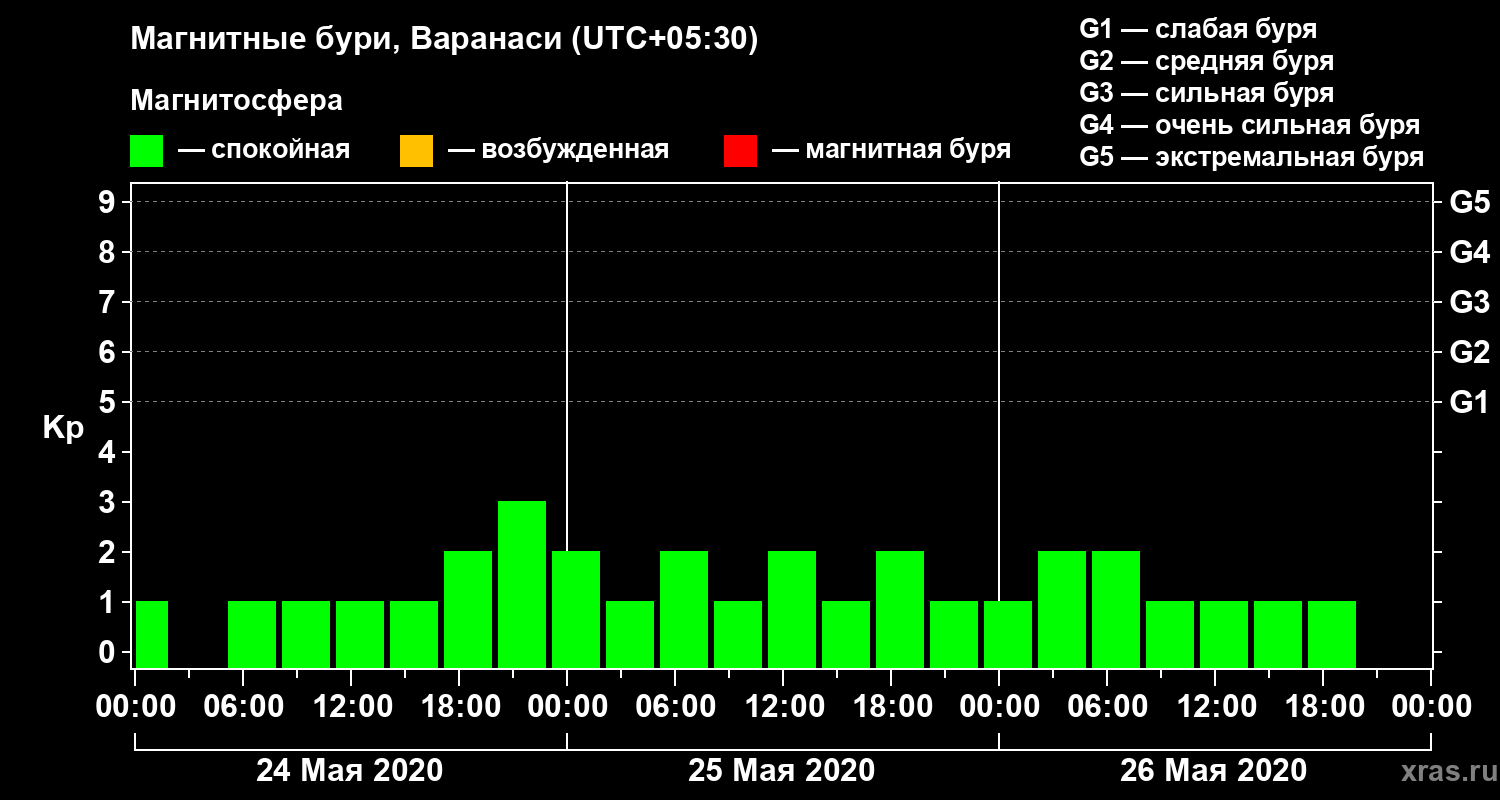
Task: Click the red 'магнитная буря' legend swatch
Action: [740, 151]
